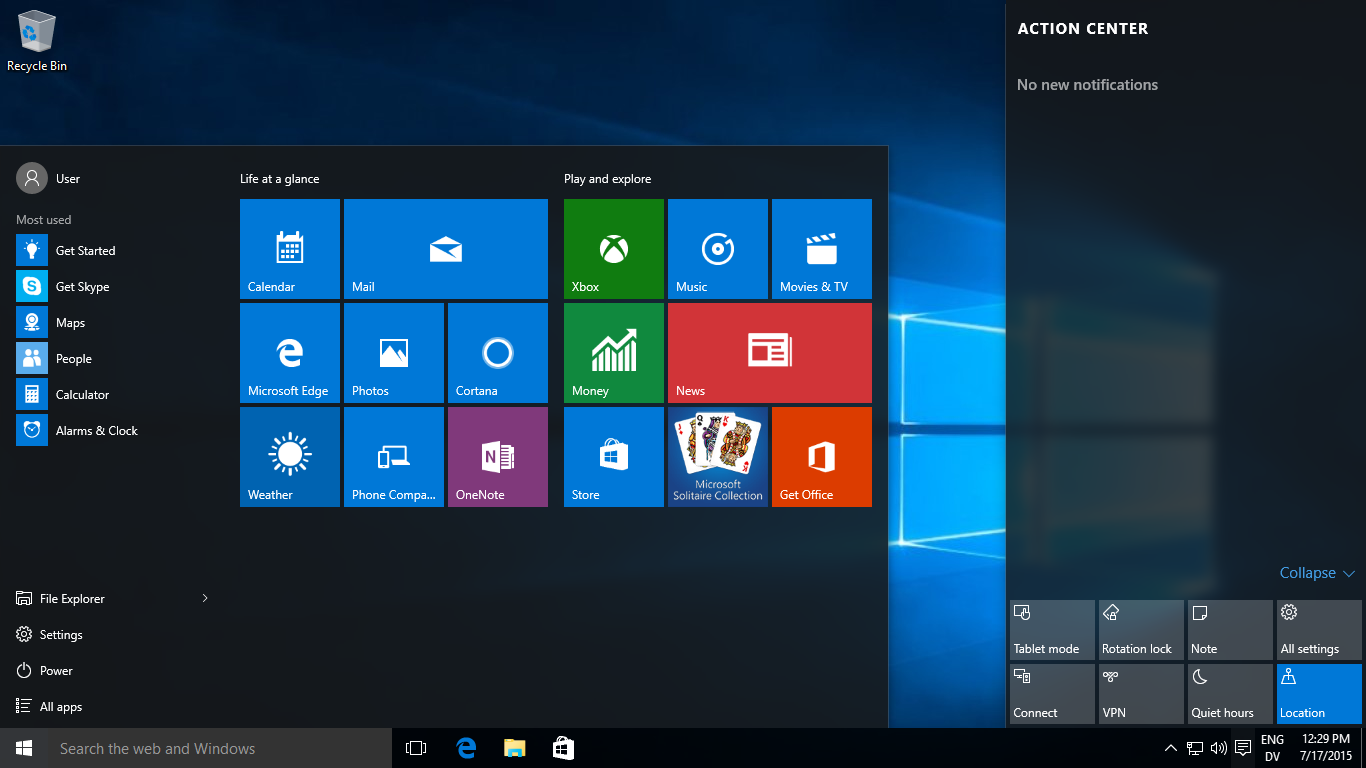The width and height of the screenshot is (1366, 768).
Task: Launch the Mail app tile
Action: 445,249
